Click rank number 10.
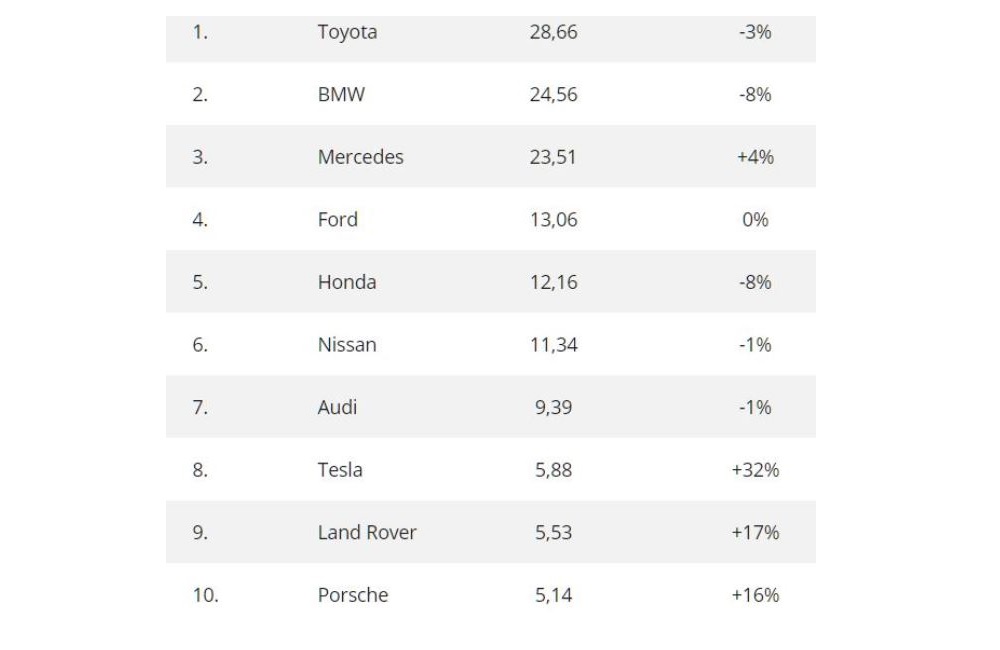The height and width of the screenshot is (650, 1000). pyautogui.click(x=205, y=595)
